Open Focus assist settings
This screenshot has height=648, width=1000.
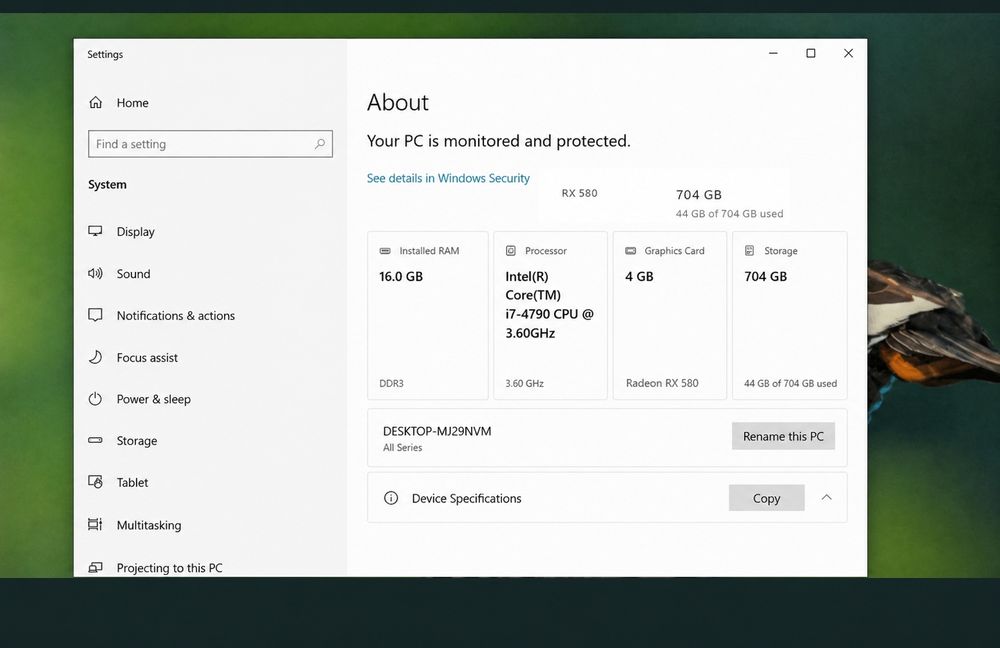click(147, 358)
